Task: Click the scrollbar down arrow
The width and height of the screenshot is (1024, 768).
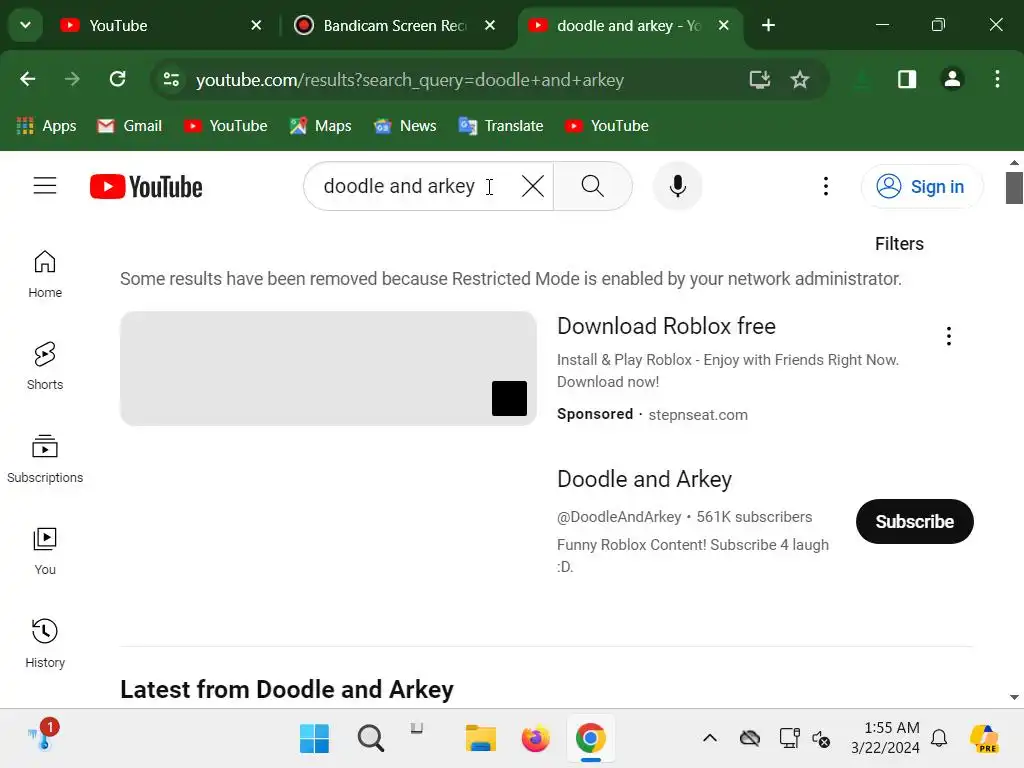Action: 1014,697
